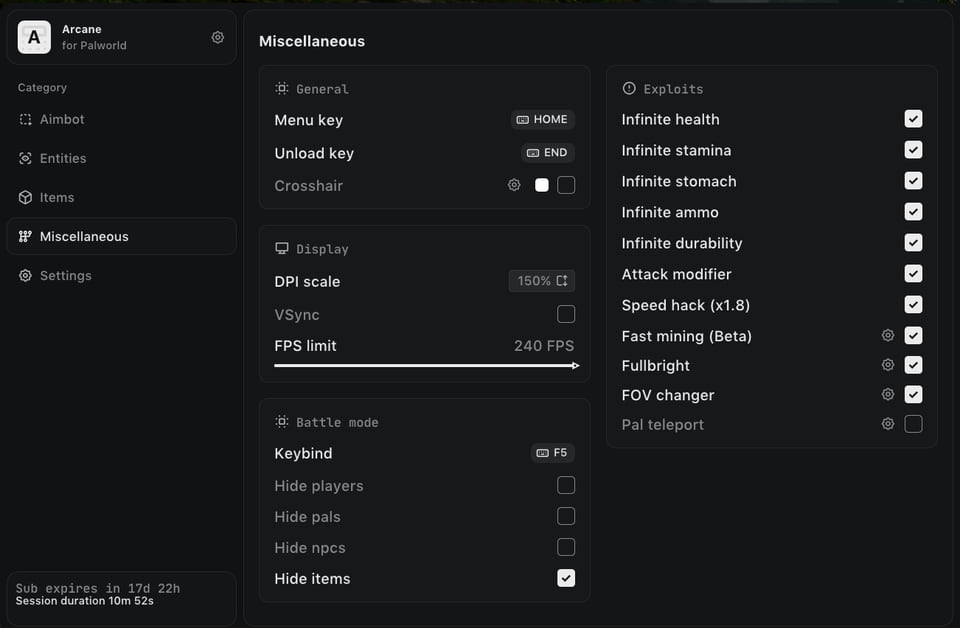The image size is (960, 628).
Task: Open Pal teleport settings gear
Action: coord(888,424)
